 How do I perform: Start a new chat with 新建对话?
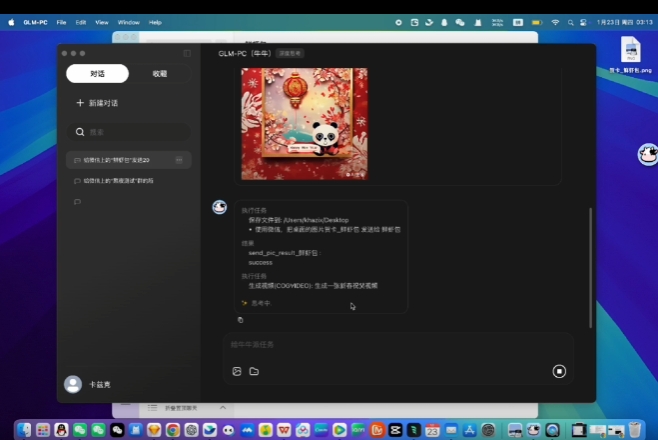(x=97, y=103)
